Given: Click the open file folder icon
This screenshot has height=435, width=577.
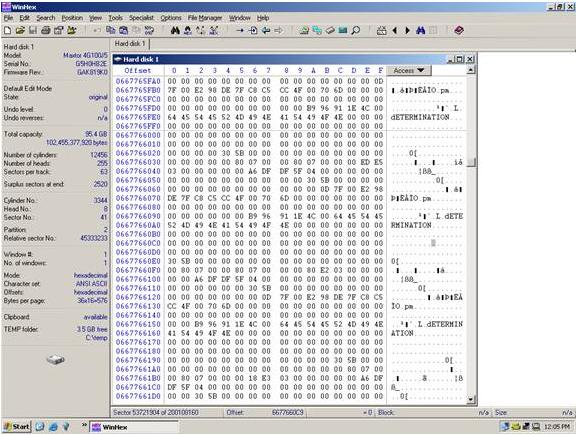Looking at the screenshot, I should (x=20, y=31).
